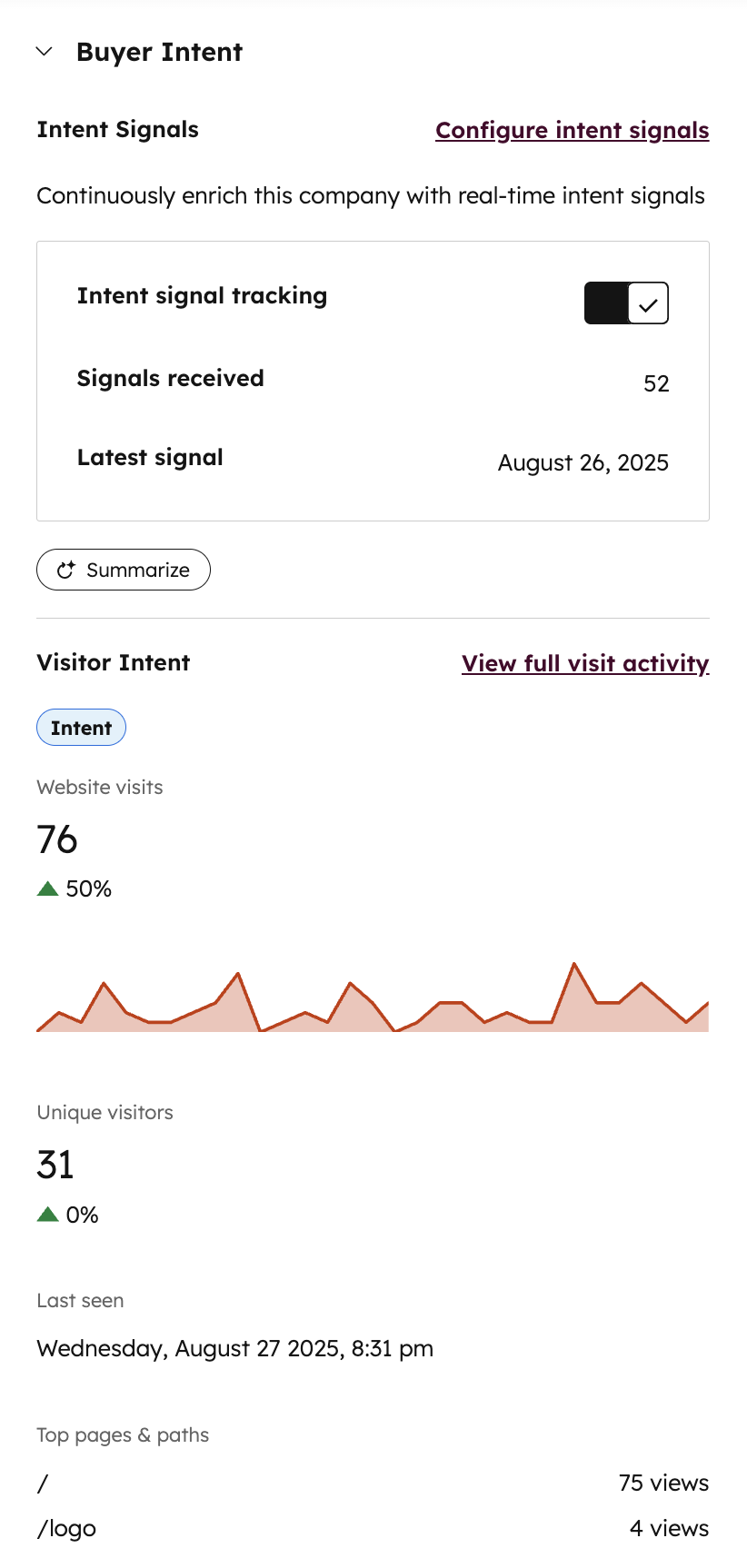
Task: Click the Website visits count 76
Action: 57,839
